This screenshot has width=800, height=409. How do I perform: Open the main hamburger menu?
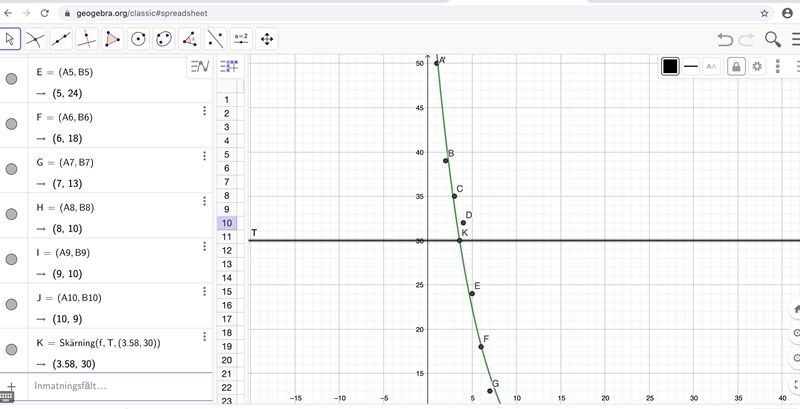[x=796, y=39]
